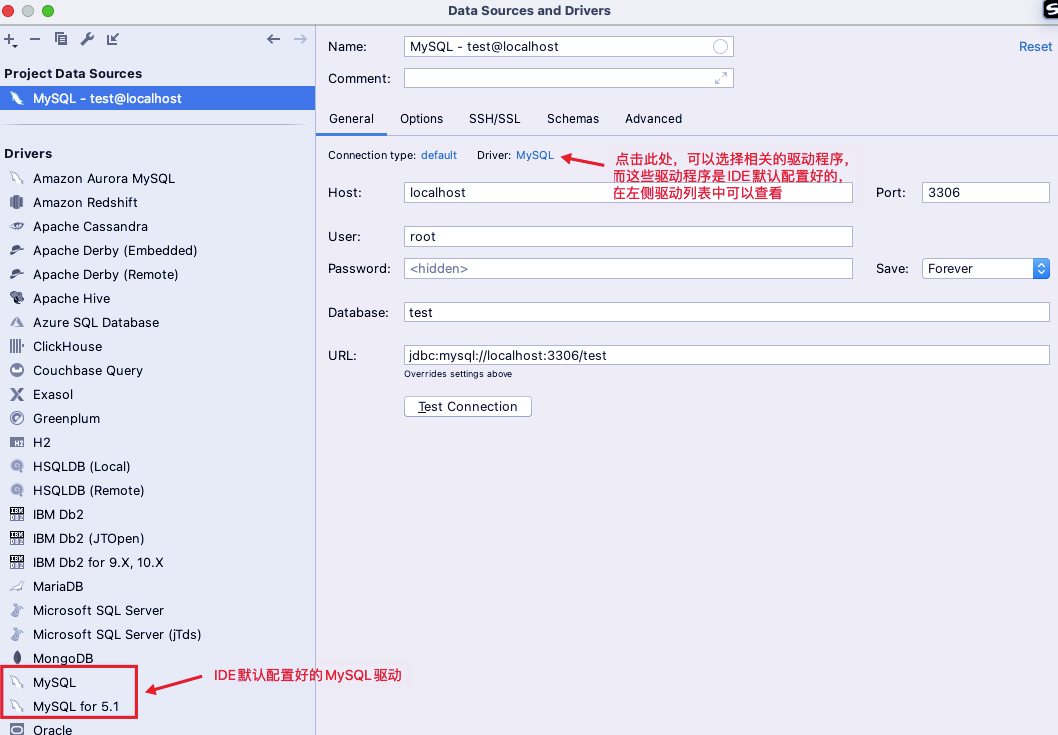Select MySQL - test@localhost data source
The width and height of the screenshot is (1058, 735).
tap(157, 99)
